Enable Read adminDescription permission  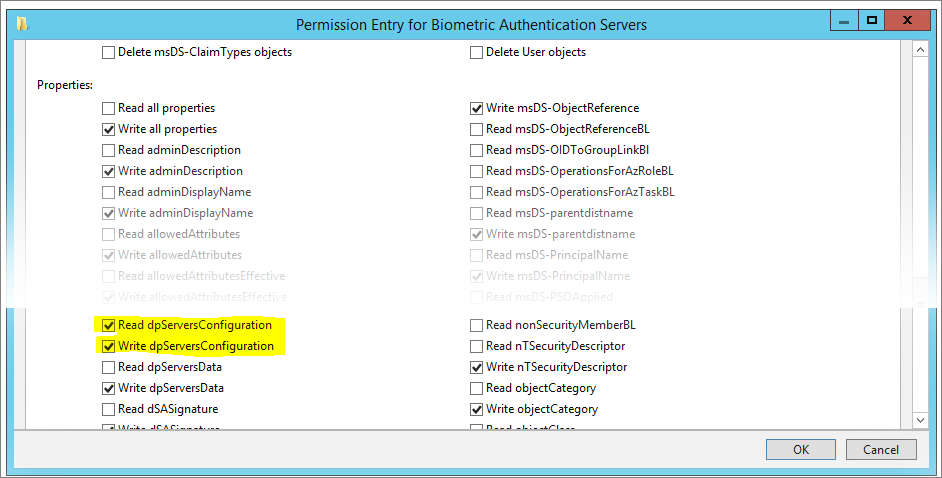[108, 150]
